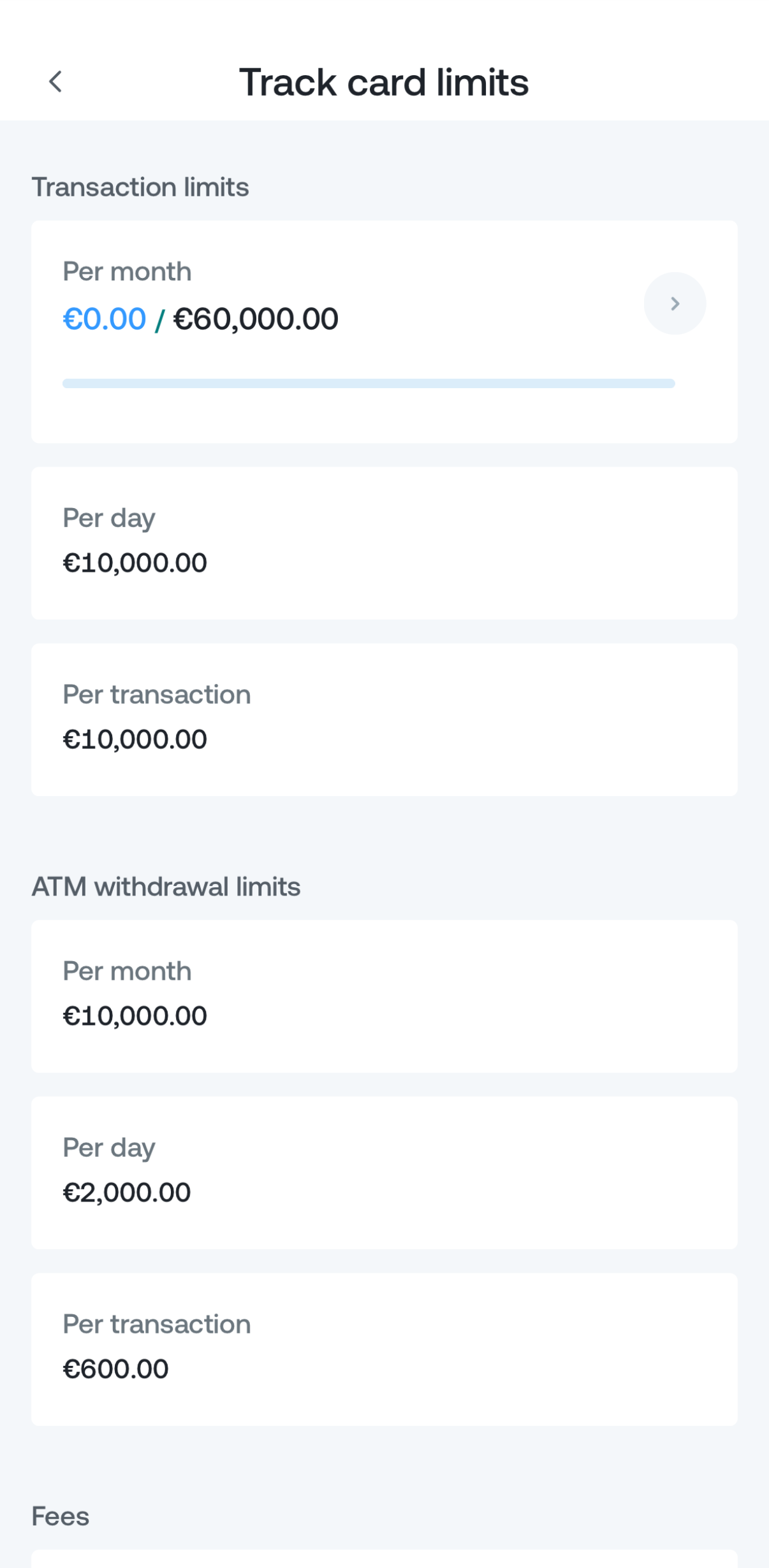769x1568 pixels.
Task: Click the transaction Per day €10,000.00 value
Action: [x=135, y=563]
